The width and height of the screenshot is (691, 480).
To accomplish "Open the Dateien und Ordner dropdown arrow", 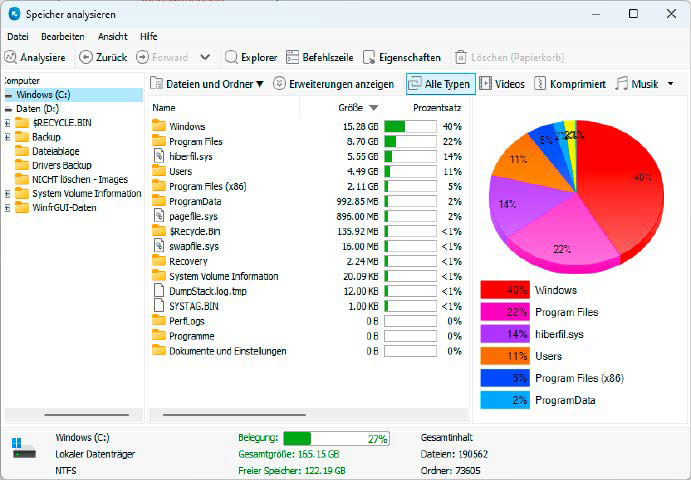I will [260, 84].
